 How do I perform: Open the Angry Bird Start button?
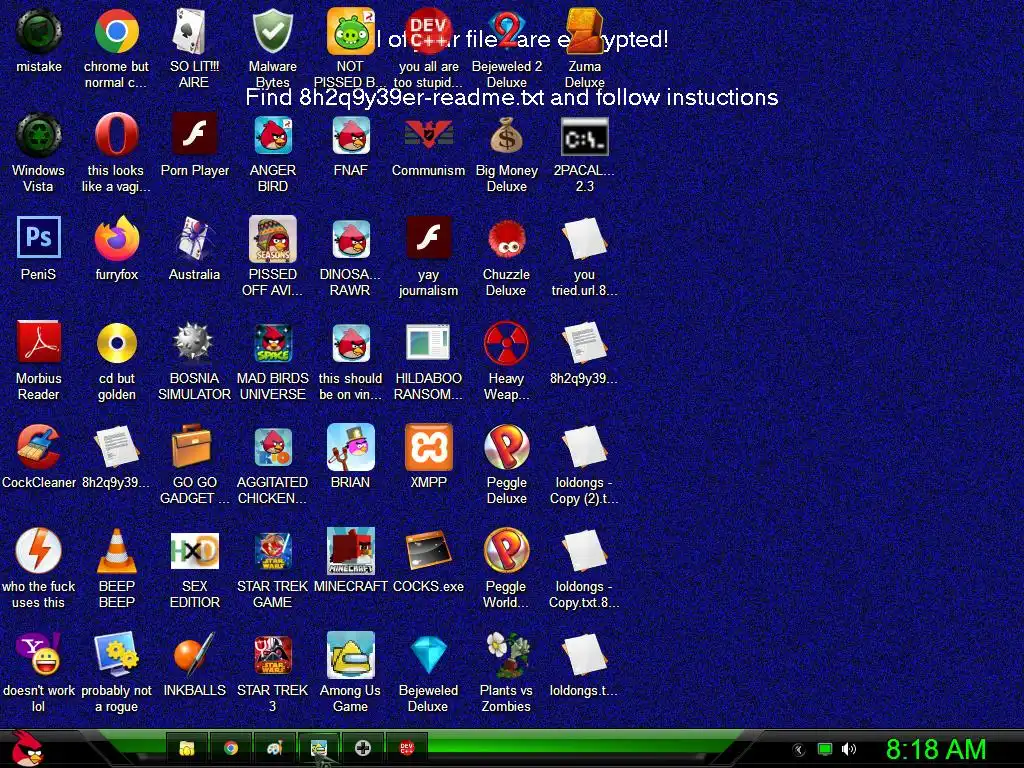(x=27, y=748)
